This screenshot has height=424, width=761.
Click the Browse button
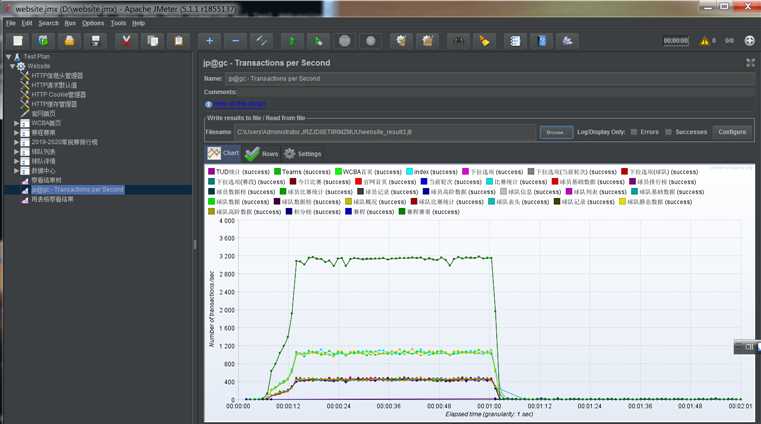coord(556,132)
